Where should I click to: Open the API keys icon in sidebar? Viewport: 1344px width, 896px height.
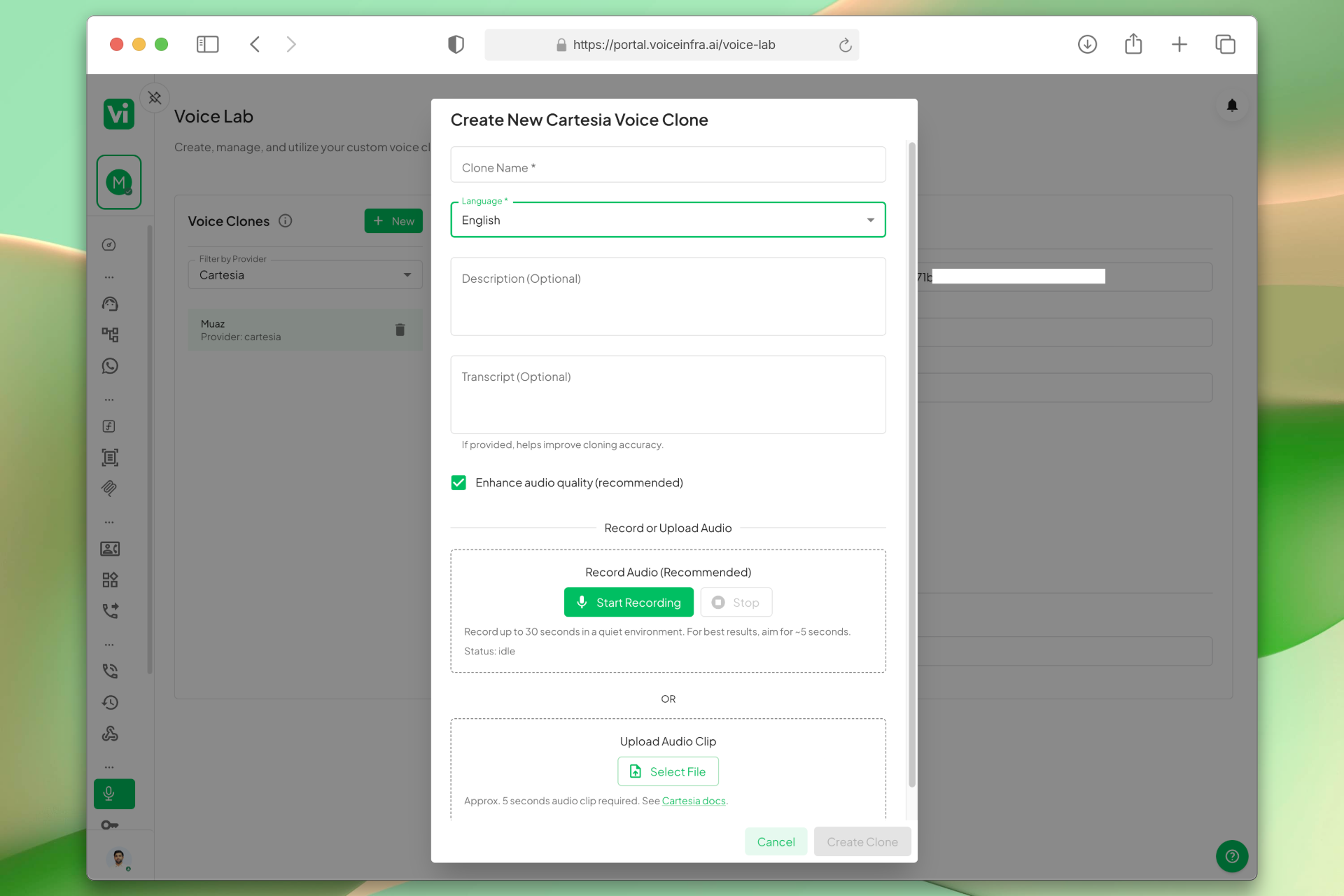pyautogui.click(x=109, y=825)
